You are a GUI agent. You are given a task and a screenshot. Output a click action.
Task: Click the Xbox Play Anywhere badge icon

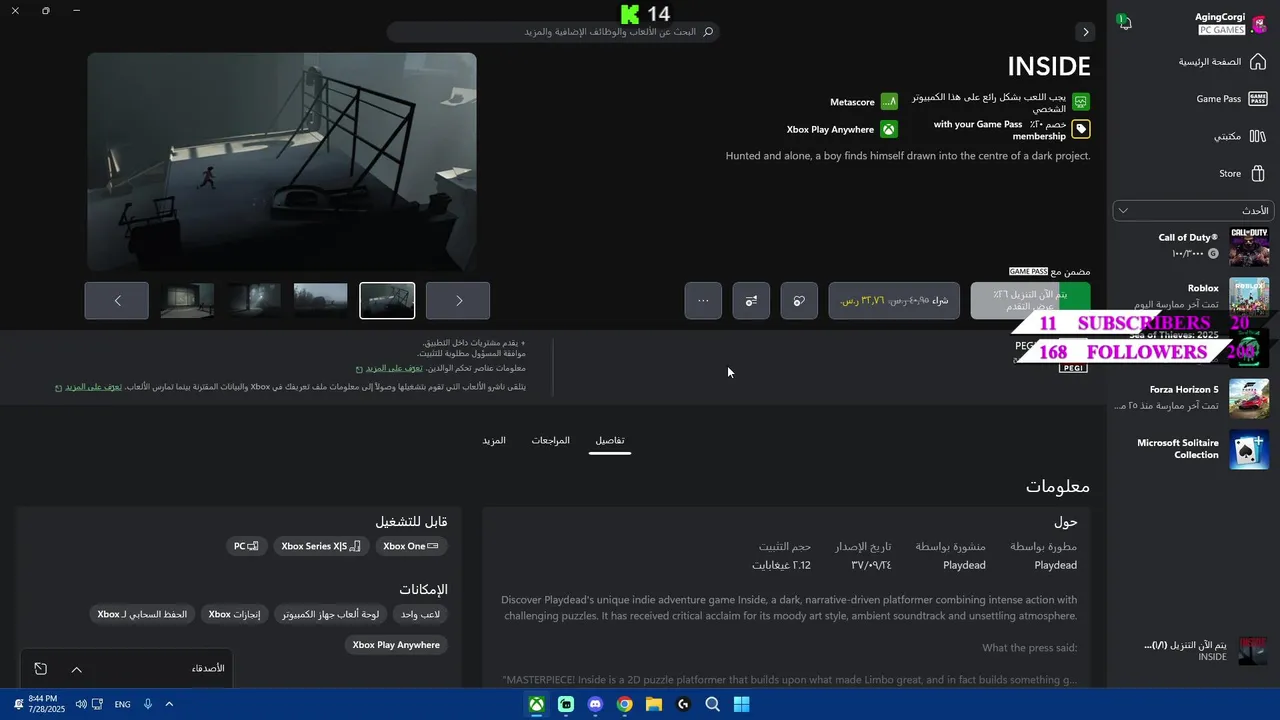click(x=889, y=129)
